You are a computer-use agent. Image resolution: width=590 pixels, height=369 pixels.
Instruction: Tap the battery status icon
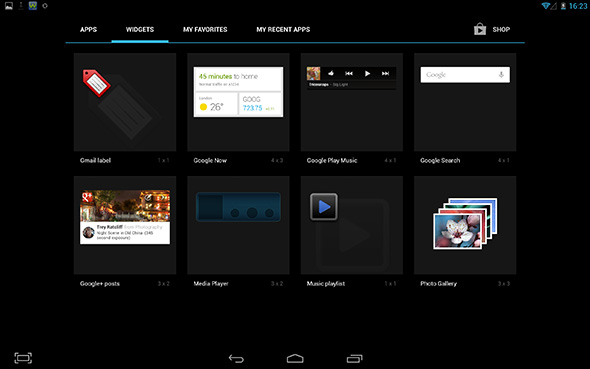(x=563, y=6)
